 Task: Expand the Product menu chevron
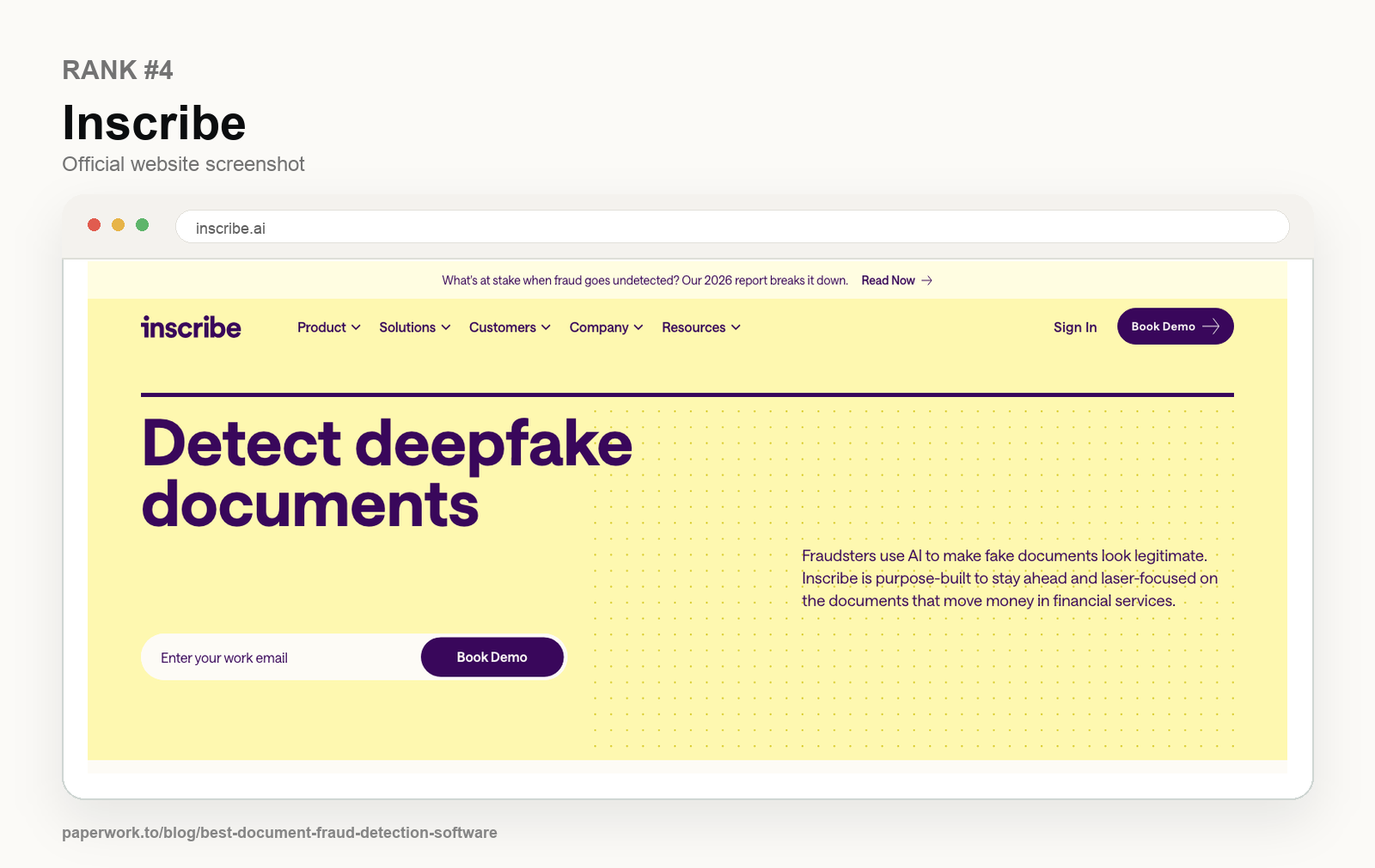[x=356, y=327]
